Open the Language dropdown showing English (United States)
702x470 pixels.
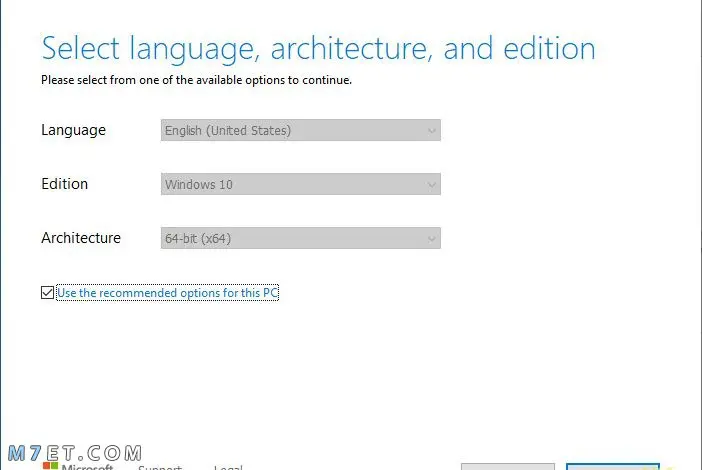point(300,130)
